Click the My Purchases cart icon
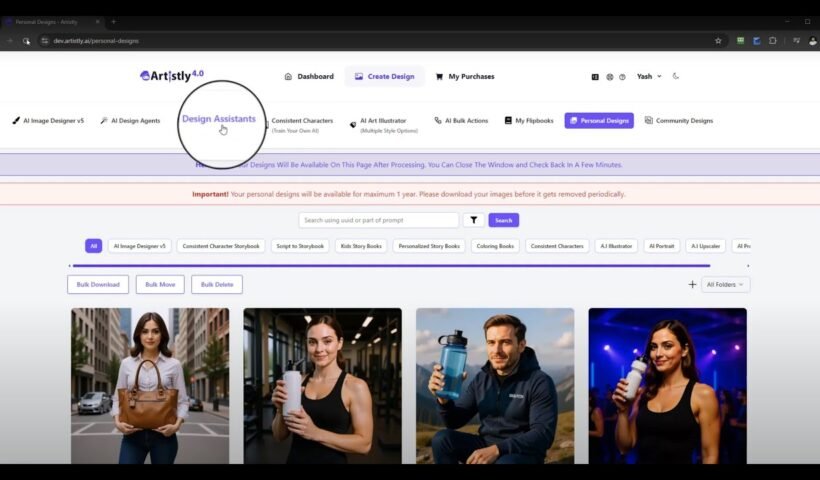The width and height of the screenshot is (820, 480). click(439, 76)
